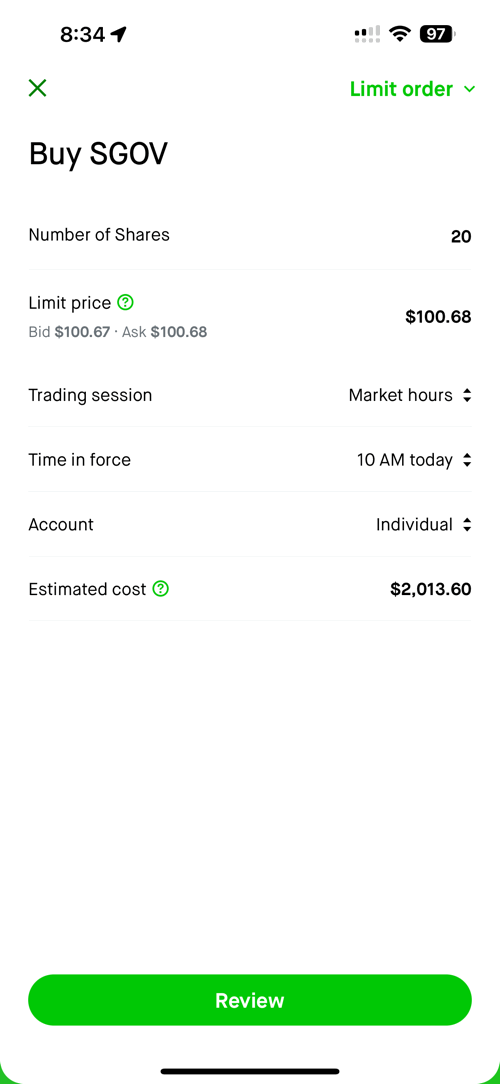Screen dimensions: 500x1084
Task: Open the Estimated cost help icon
Action: tap(160, 589)
